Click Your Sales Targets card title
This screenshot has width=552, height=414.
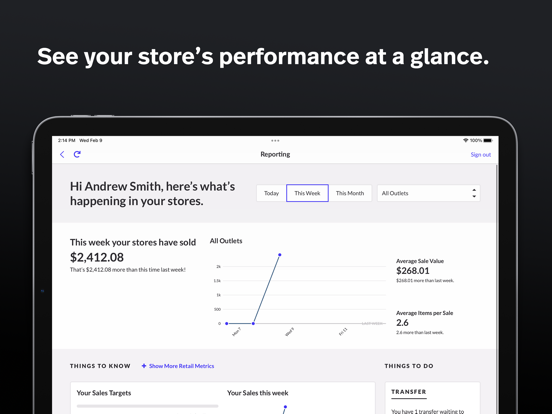pyautogui.click(x=104, y=393)
